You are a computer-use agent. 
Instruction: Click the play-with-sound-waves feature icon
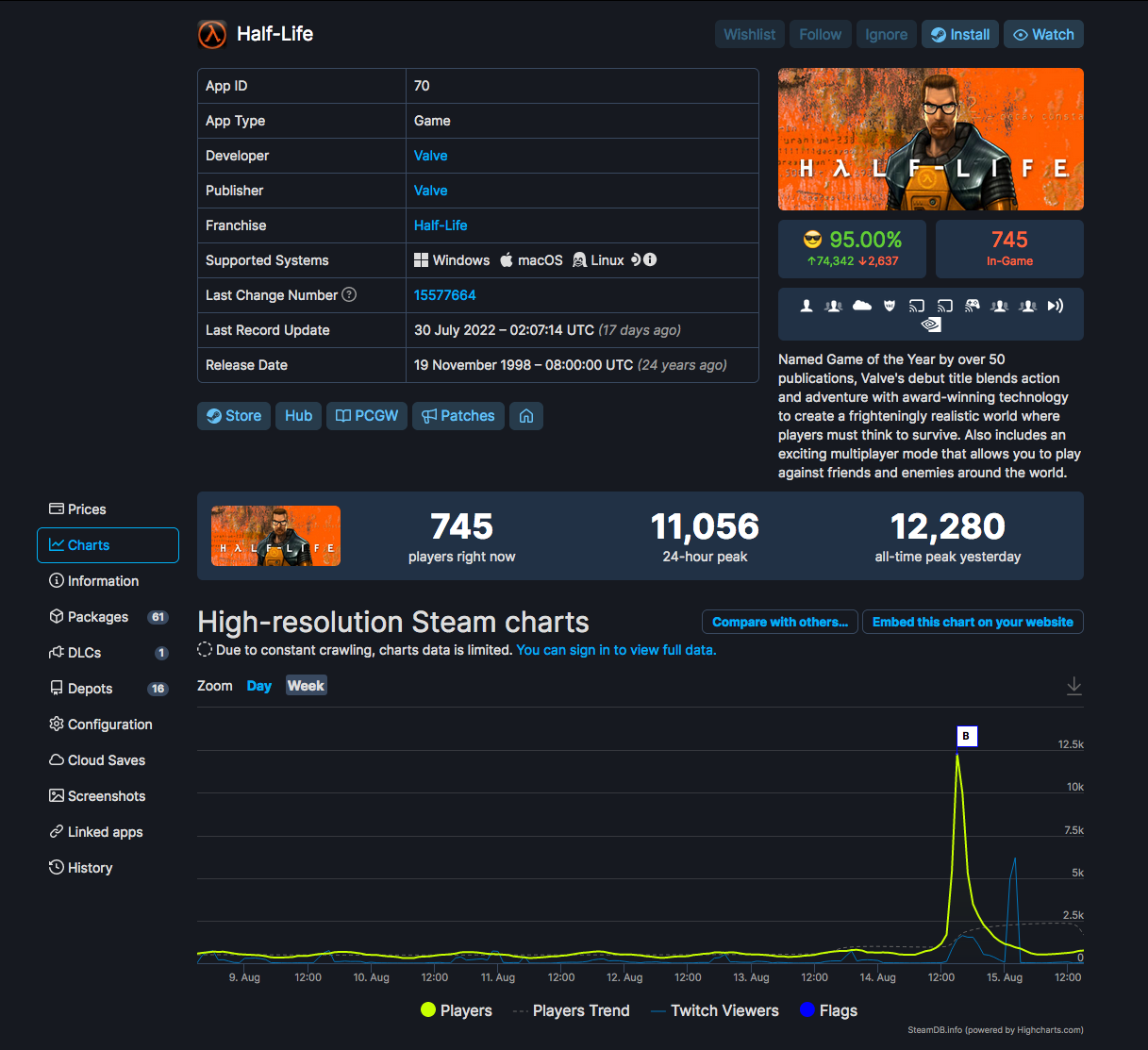click(1056, 306)
